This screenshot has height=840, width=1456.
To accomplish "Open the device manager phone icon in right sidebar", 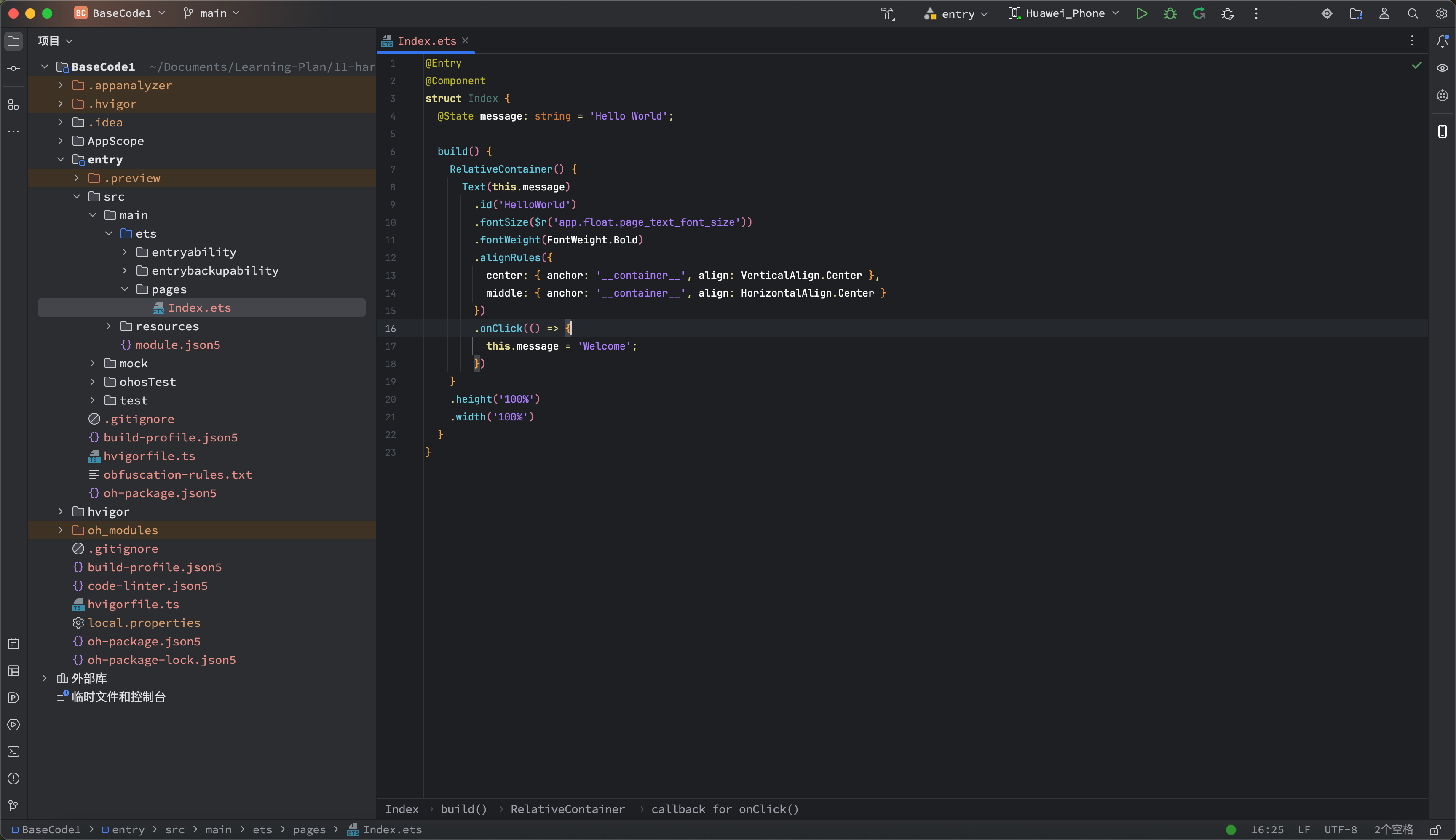I will click(1442, 131).
